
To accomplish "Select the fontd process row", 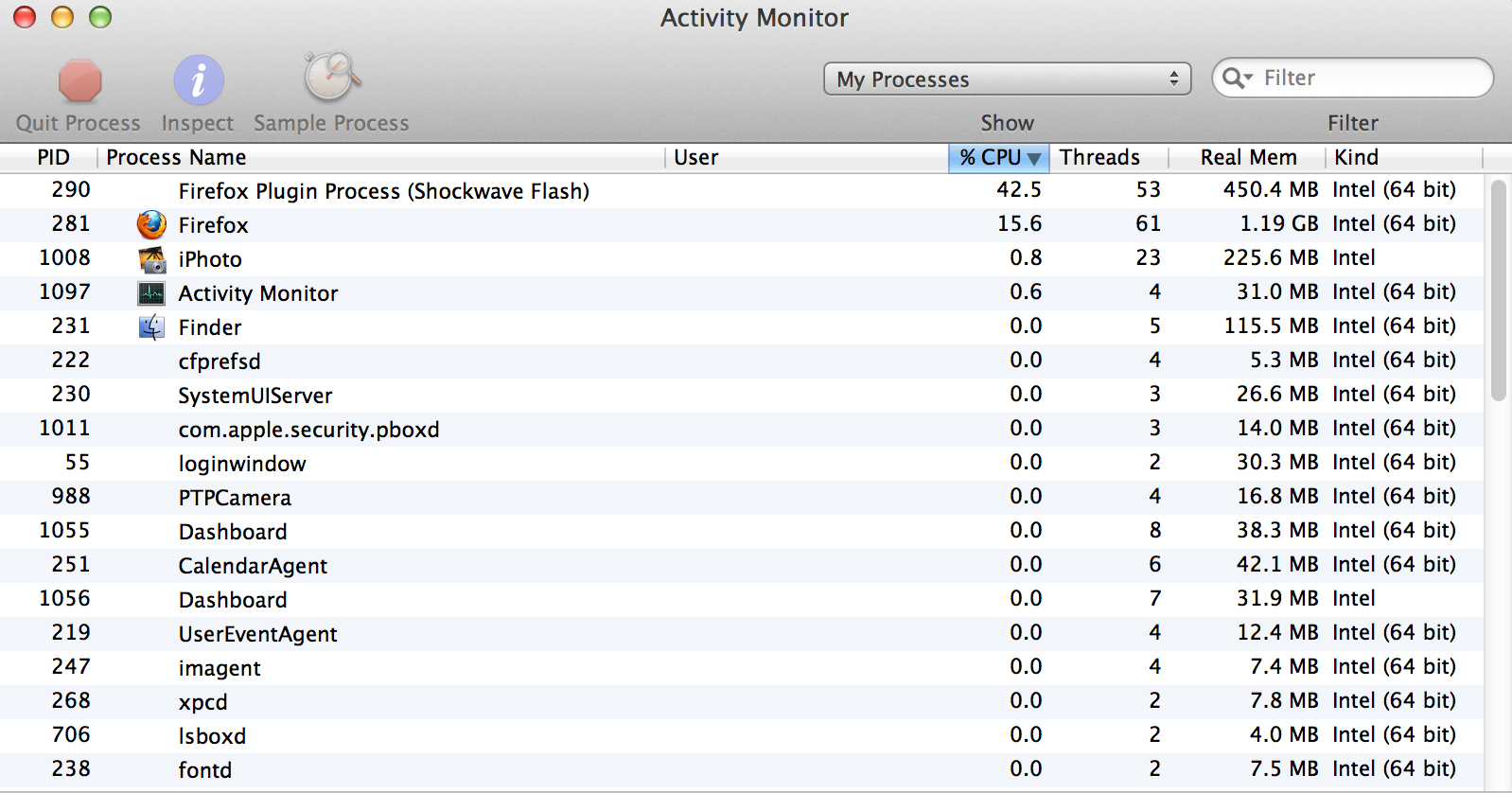I will pyautogui.click(x=742, y=769).
